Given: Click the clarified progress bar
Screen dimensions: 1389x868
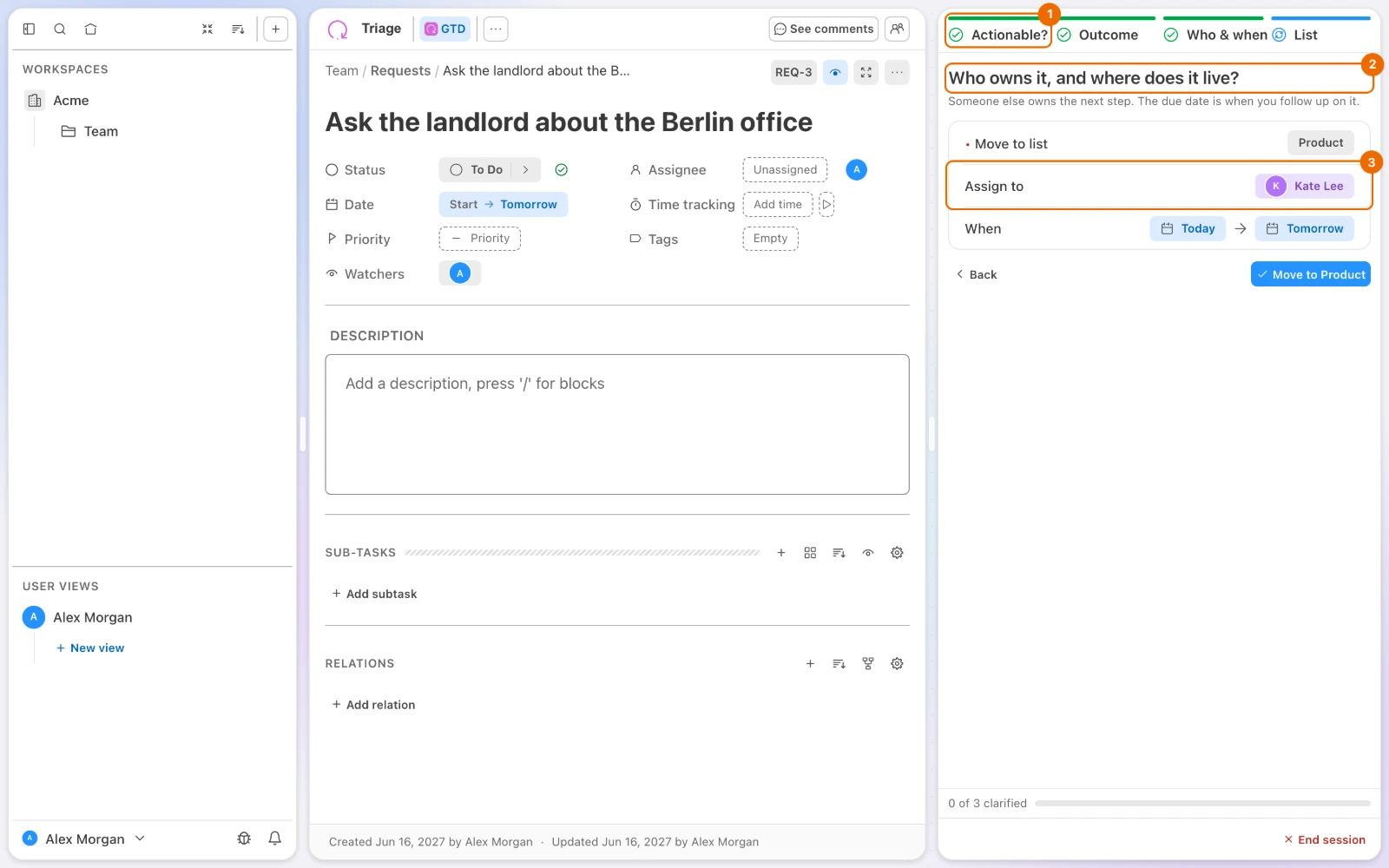Looking at the screenshot, I should coord(1202,804).
